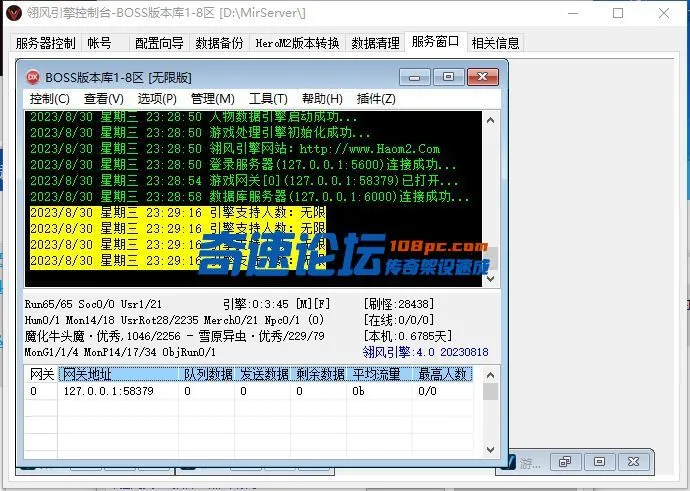Switch to 数据清理 tab

[x=375, y=43]
